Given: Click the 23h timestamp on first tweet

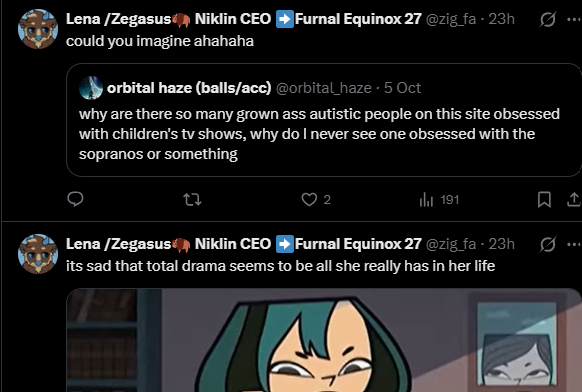Looking at the screenshot, I should click(x=501, y=19).
